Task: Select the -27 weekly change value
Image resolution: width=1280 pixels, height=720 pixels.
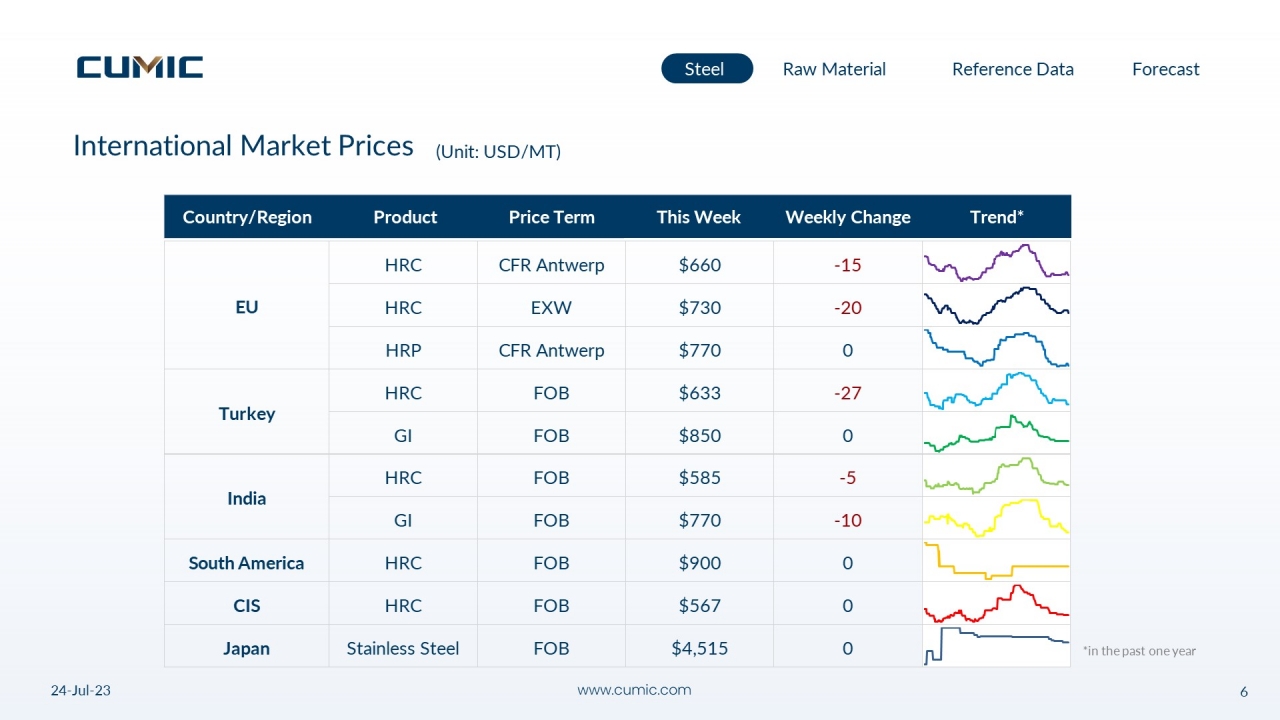Action: (848, 393)
